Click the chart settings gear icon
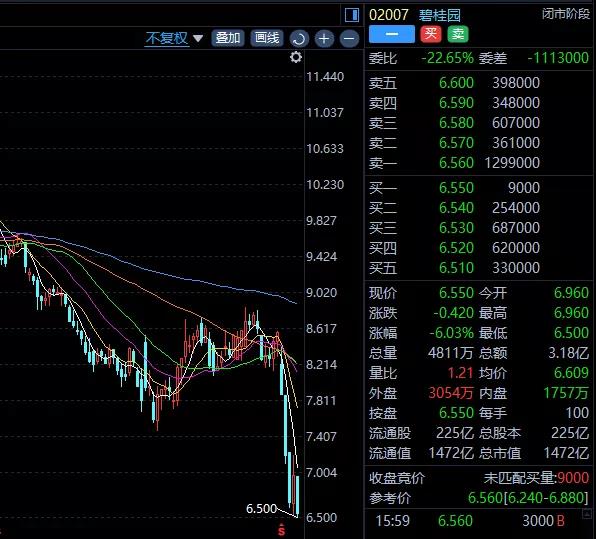 (296, 57)
